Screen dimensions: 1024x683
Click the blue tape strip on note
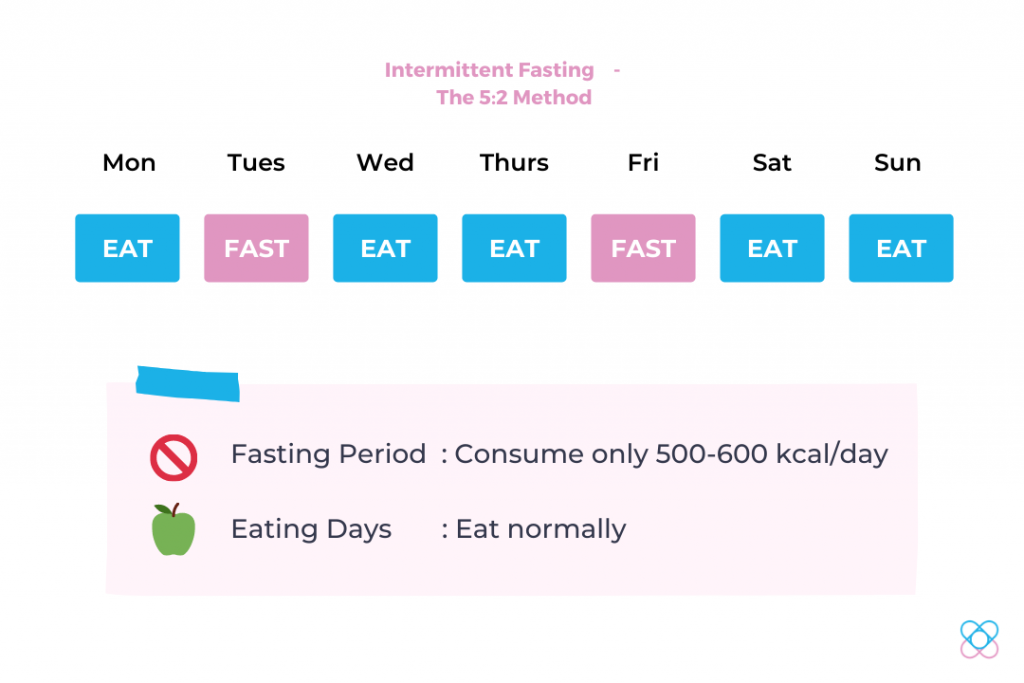[187, 384]
